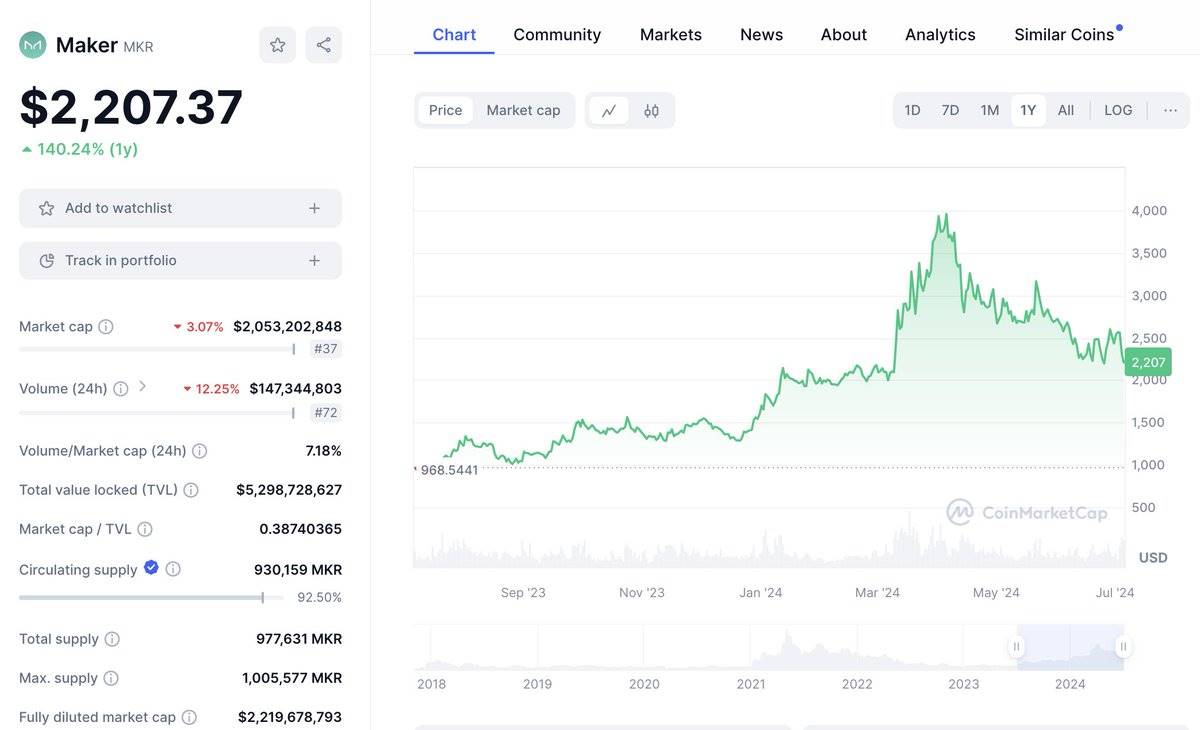Screen dimensions: 1200x730
Task: Toggle LOG scale on chart
Action: point(1118,110)
